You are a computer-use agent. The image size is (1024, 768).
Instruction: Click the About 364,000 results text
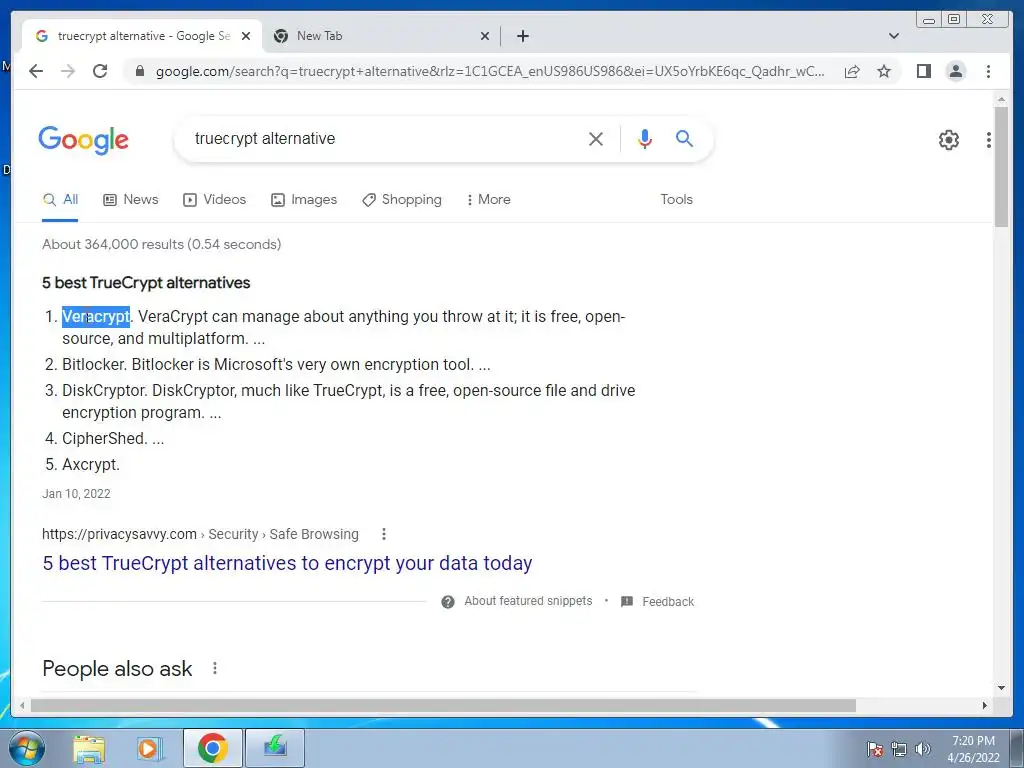point(161,244)
